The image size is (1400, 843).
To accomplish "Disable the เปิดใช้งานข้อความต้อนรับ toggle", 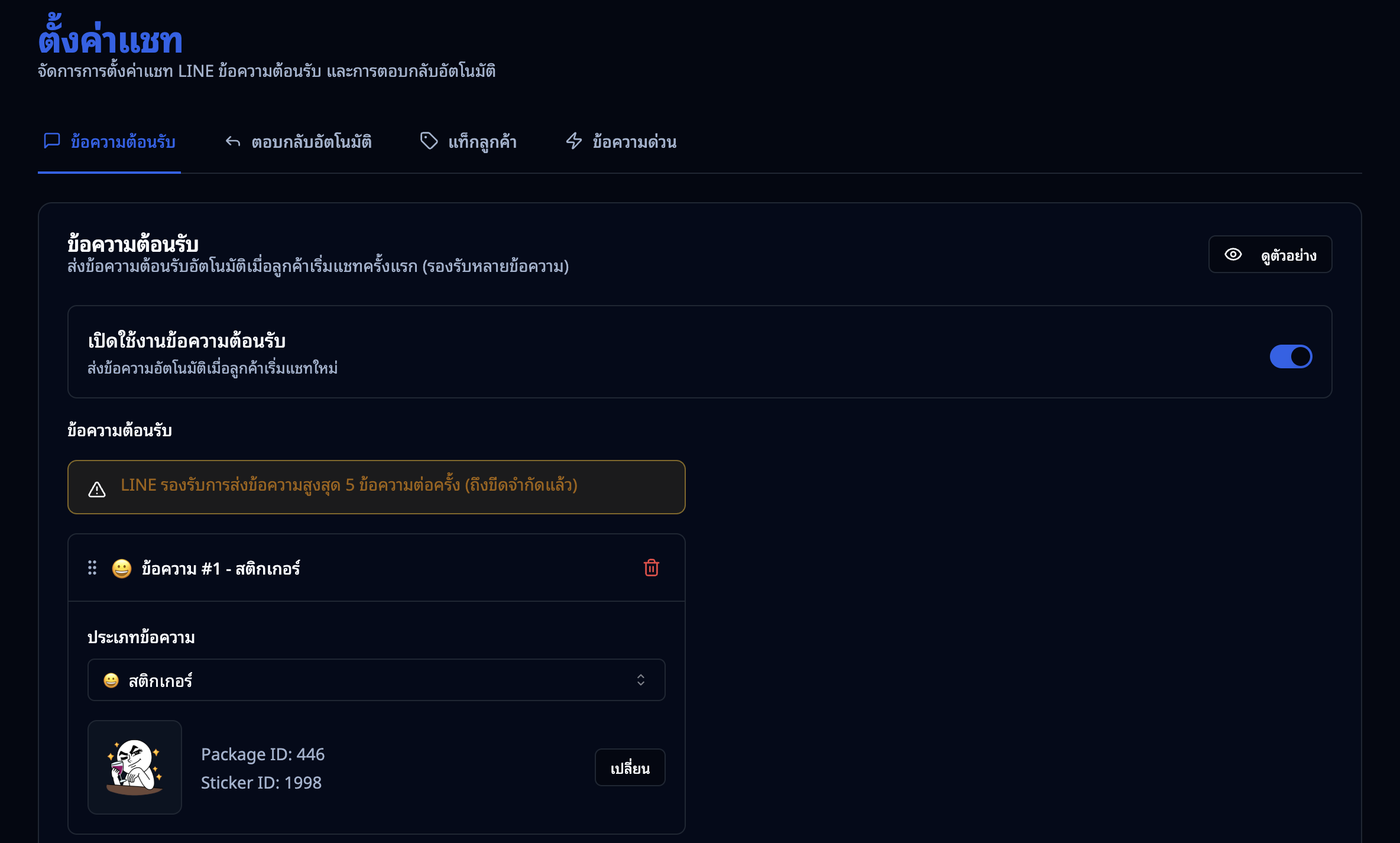I will [1291, 356].
